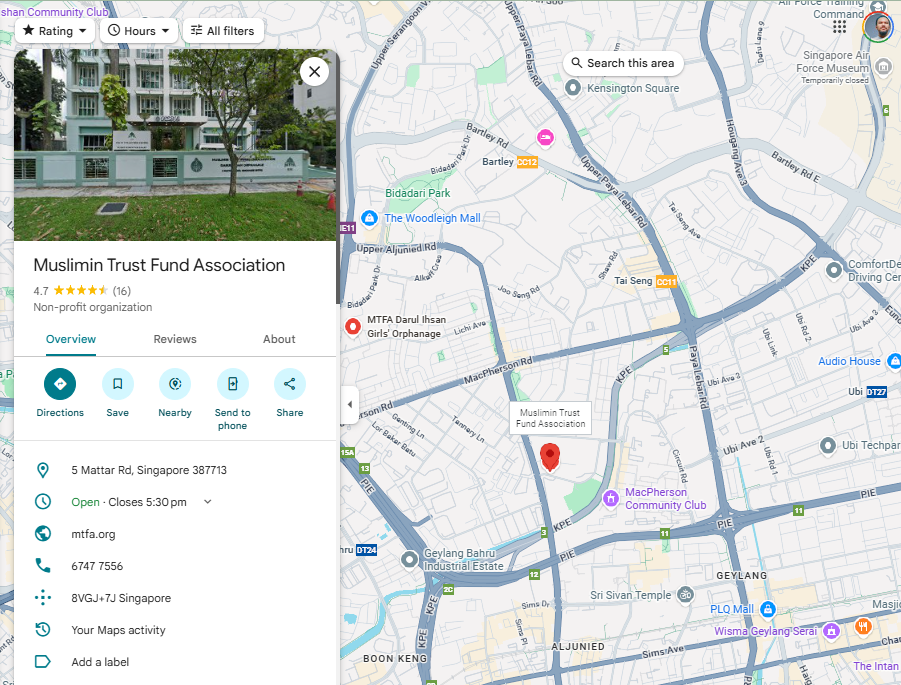This screenshot has height=685, width=901.
Task: Select Ubi Techpark map marker
Action: (827, 445)
